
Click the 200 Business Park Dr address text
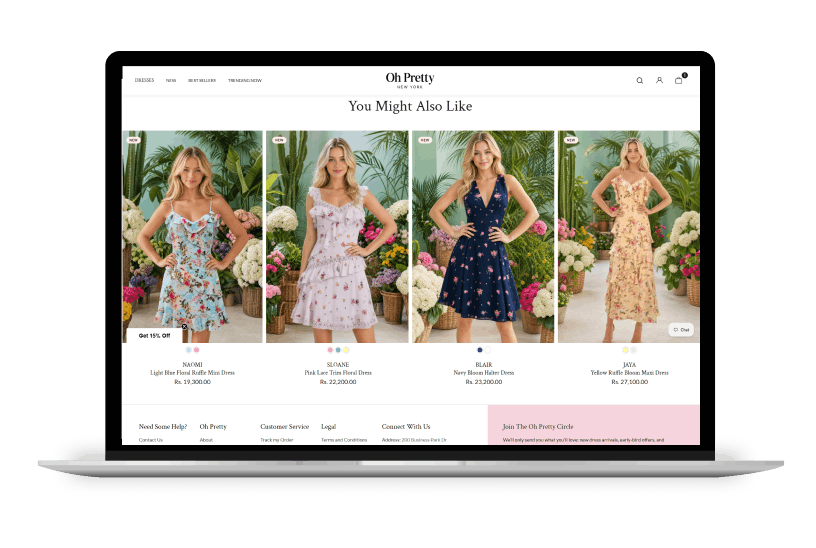424,440
